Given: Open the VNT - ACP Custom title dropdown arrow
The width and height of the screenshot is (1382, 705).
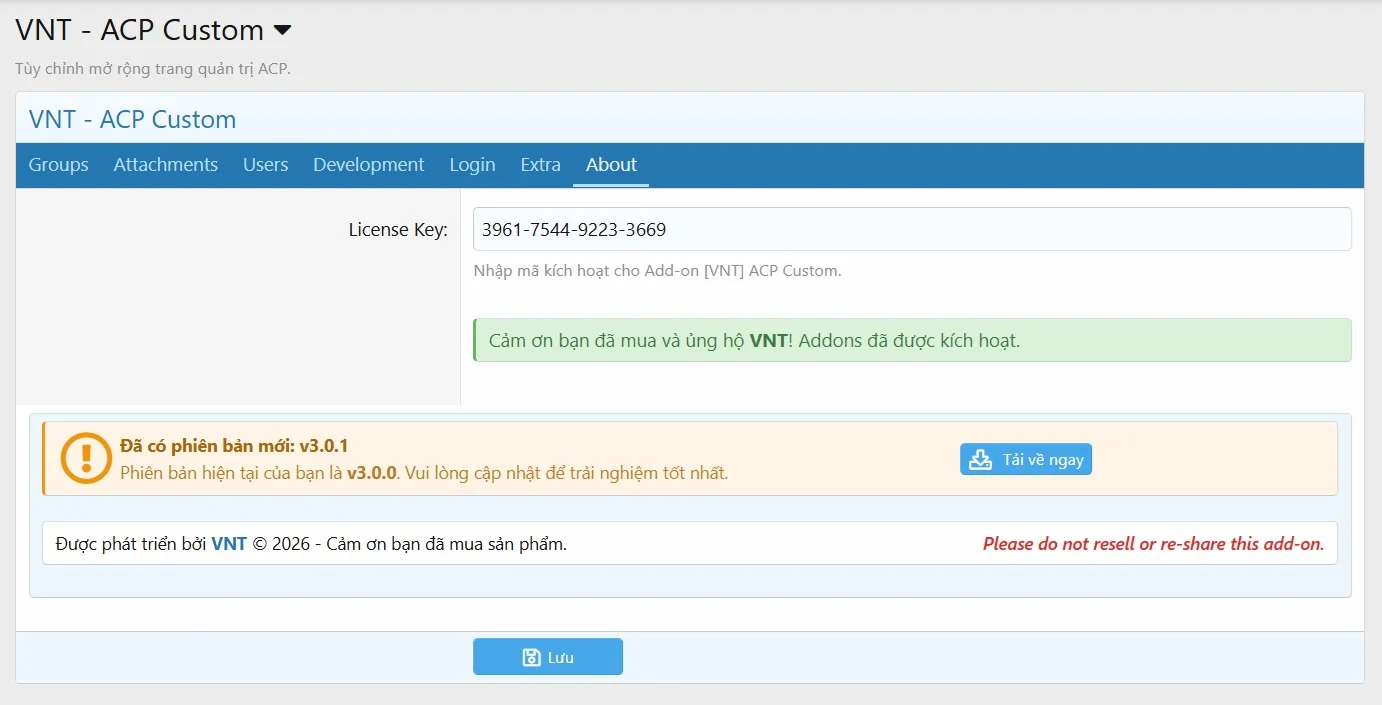Looking at the screenshot, I should [x=282, y=31].
